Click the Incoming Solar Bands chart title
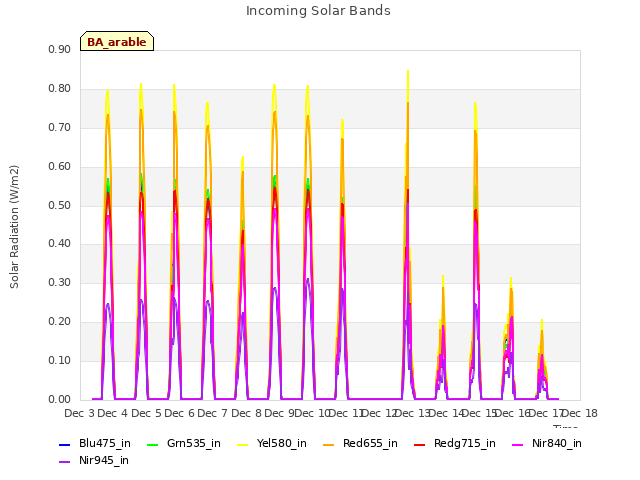This screenshot has width=640, height=480. click(x=318, y=11)
